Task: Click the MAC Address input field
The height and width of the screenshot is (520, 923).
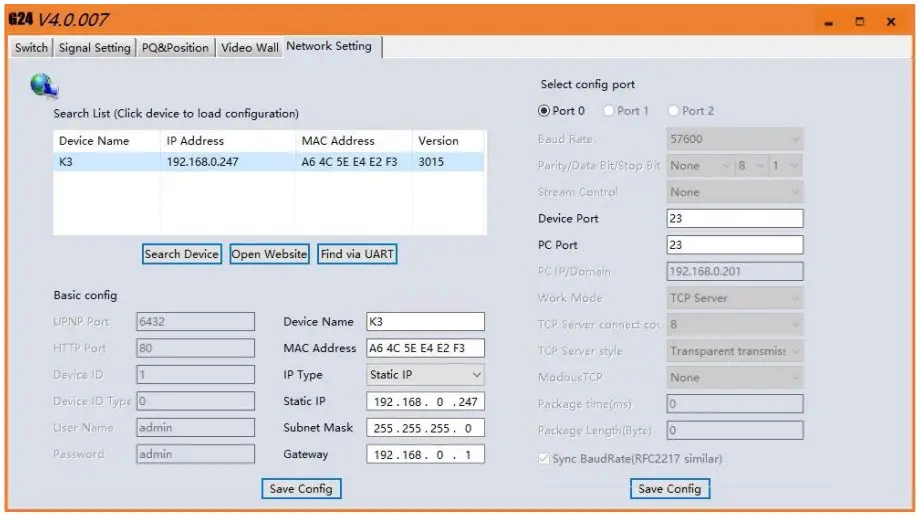Action: (426, 348)
